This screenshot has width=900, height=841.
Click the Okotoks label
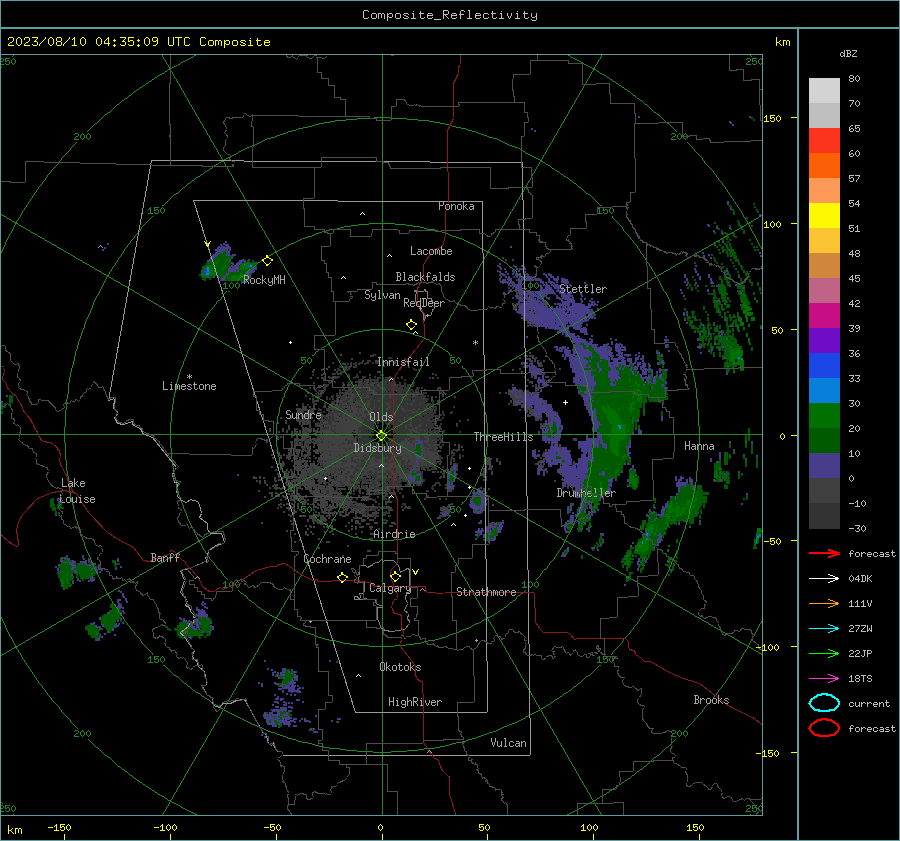click(x=400, y=667)
